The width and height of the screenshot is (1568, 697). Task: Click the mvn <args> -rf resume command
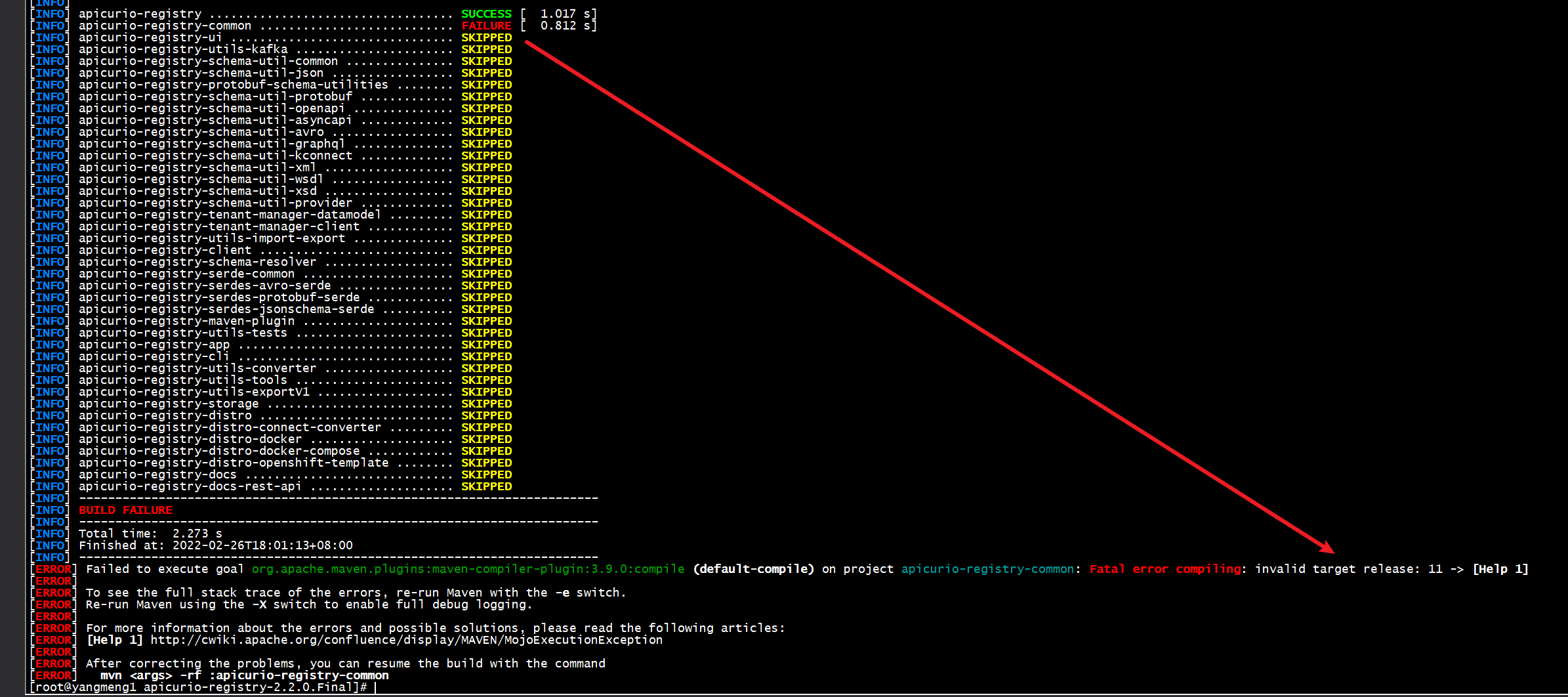tap(245, 675)
